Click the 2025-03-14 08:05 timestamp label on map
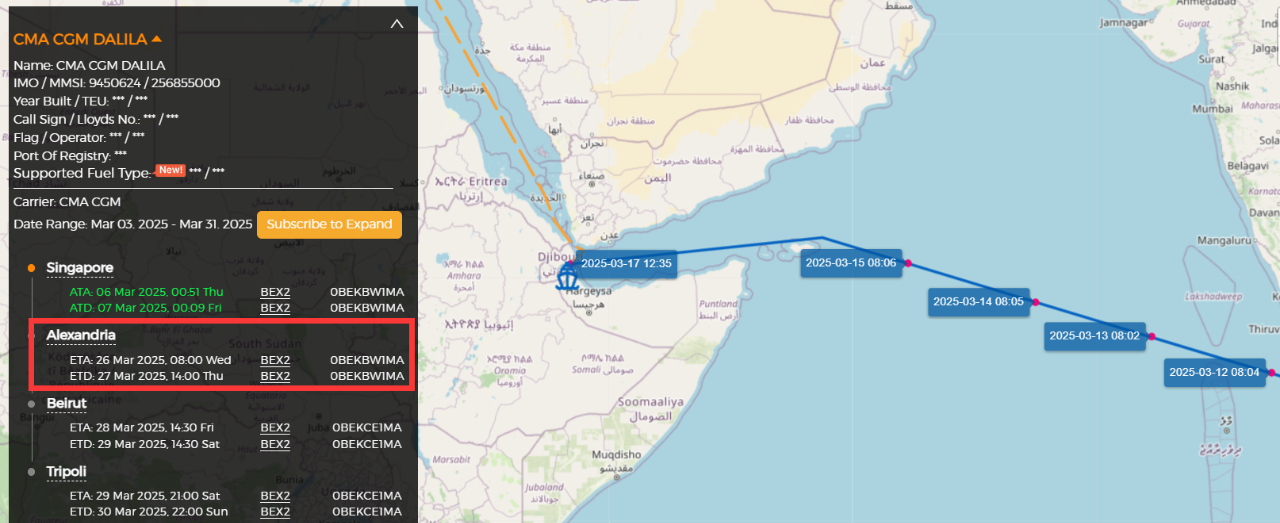1280x523 pixels. (x=978, y=301)
